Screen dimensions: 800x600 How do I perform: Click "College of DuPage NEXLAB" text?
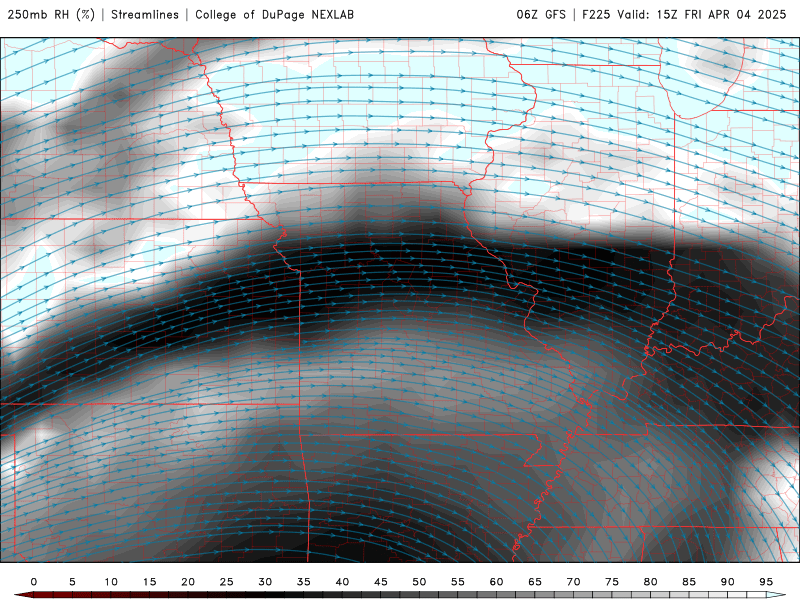274,15
